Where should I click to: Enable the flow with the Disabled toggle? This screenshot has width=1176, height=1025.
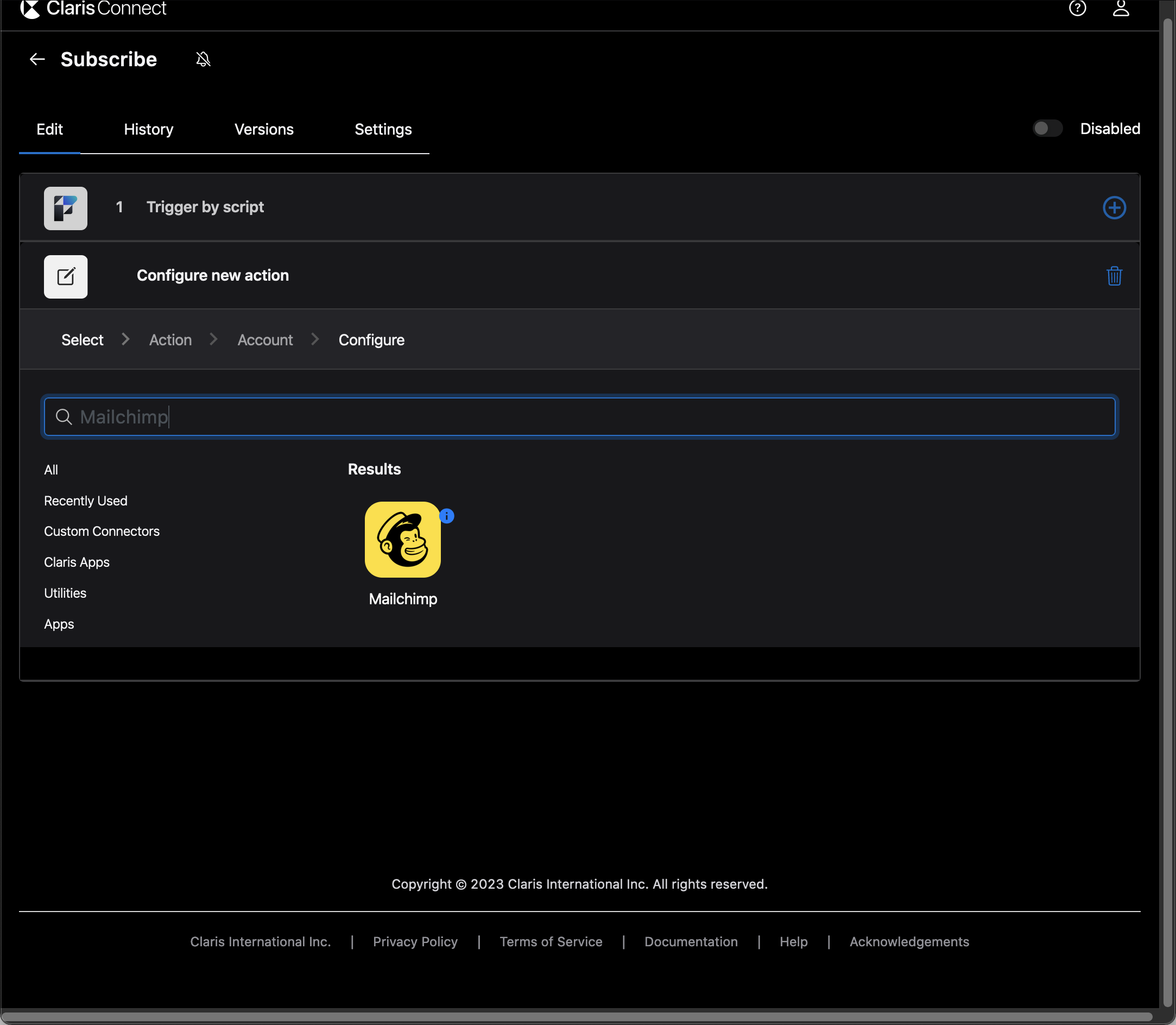(x=1047, y=129)
